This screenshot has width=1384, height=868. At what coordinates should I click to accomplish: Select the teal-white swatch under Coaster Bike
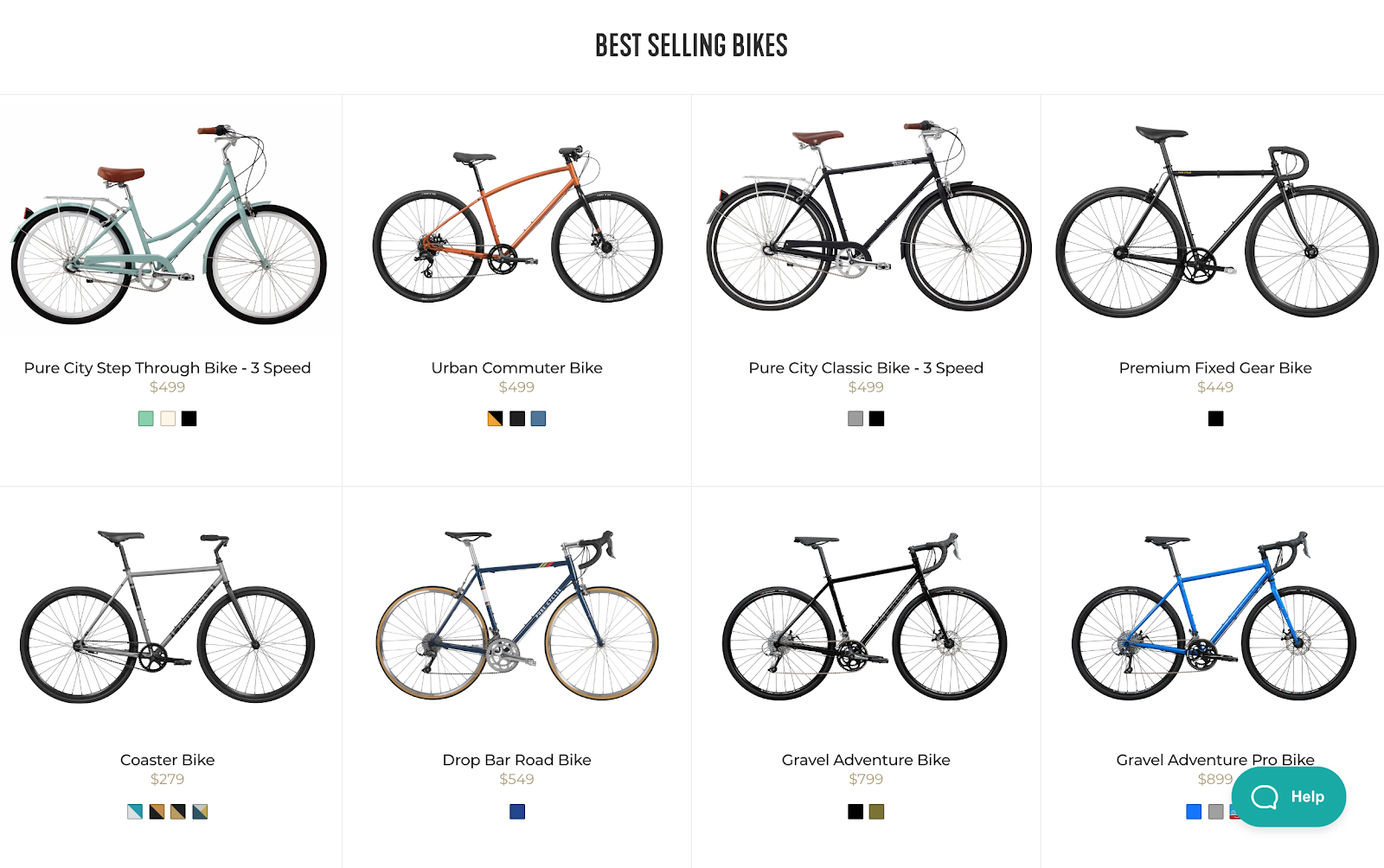[133, 811]
